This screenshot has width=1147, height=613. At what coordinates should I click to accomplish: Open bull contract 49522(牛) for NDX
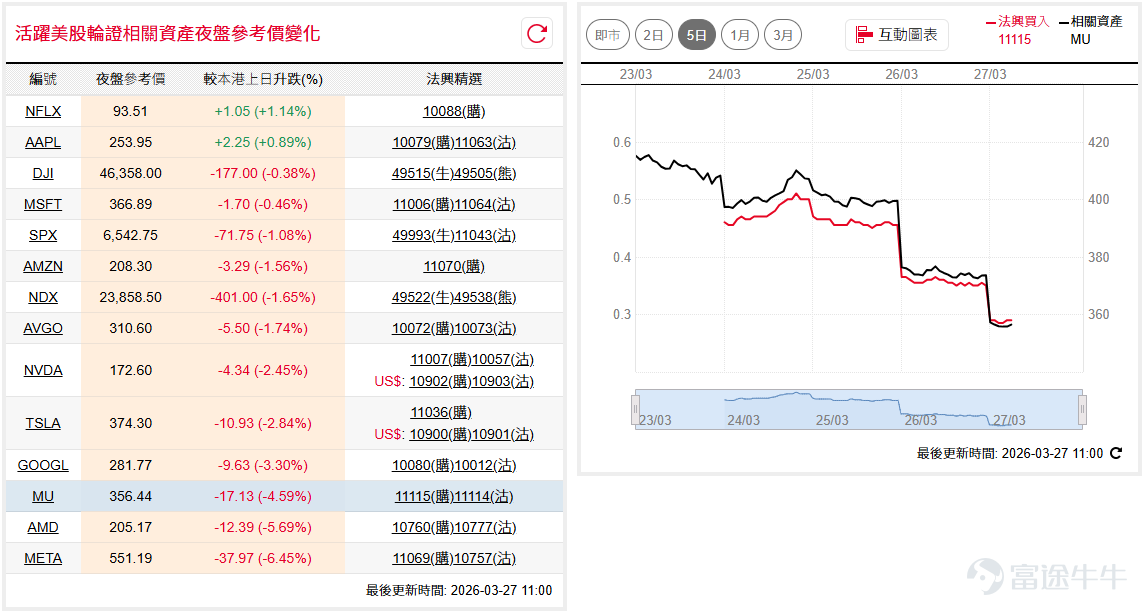pos(423,298)
